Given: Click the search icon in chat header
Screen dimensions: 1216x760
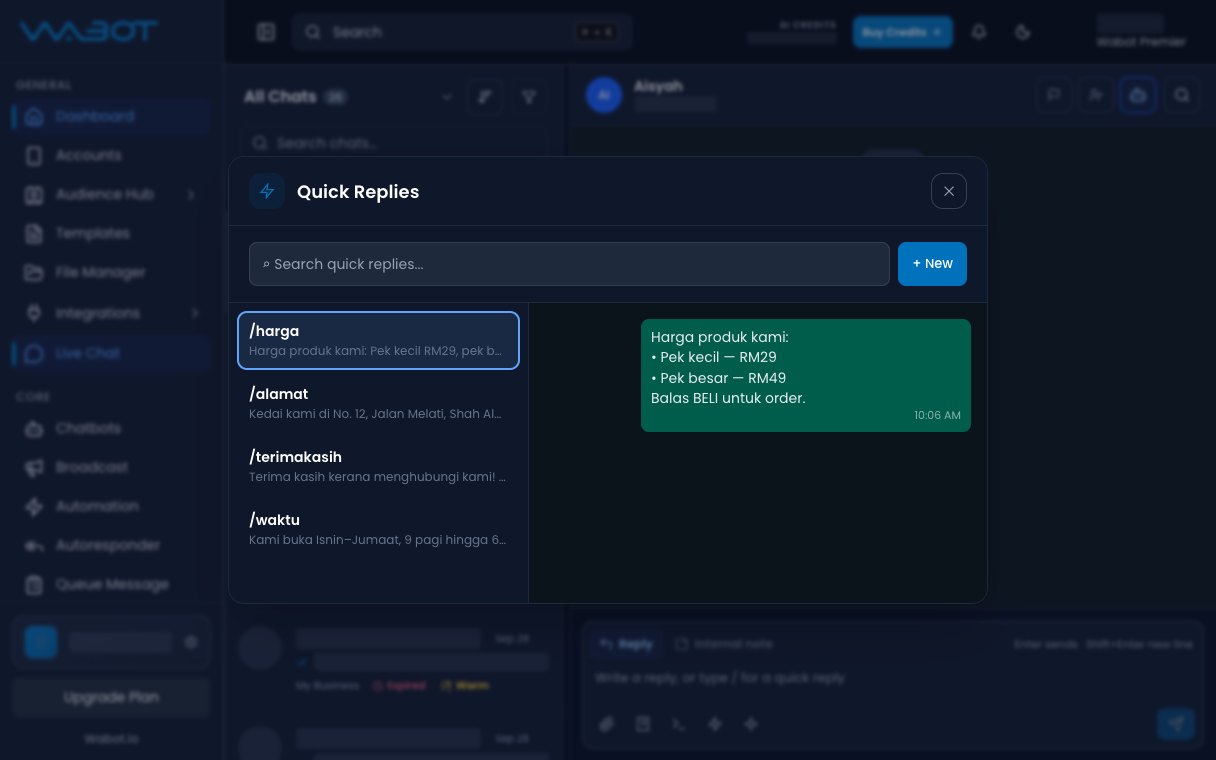Looking at the screenshot, I should point(1182,95).
